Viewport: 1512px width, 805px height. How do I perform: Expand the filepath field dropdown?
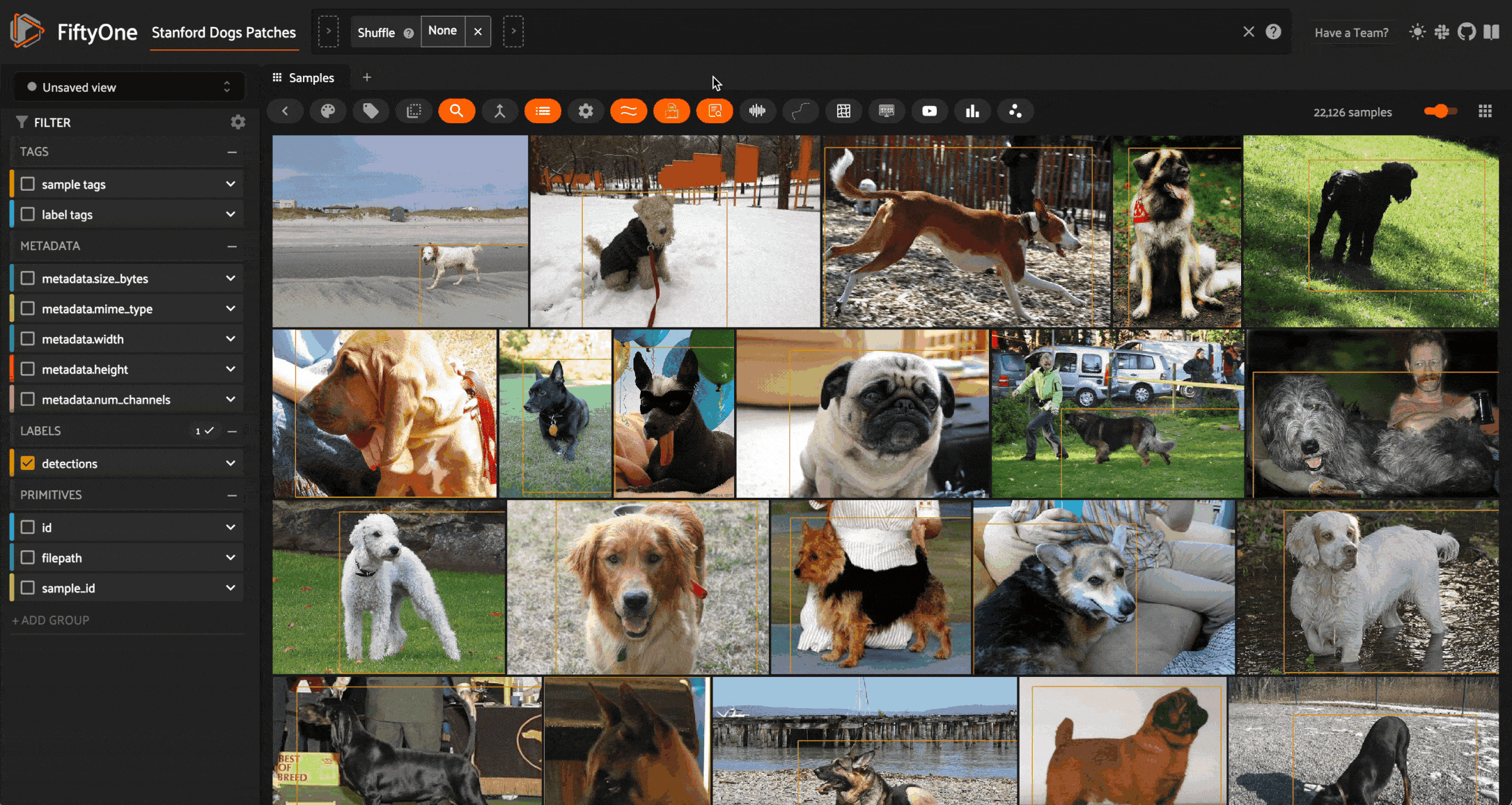point(231,558)
